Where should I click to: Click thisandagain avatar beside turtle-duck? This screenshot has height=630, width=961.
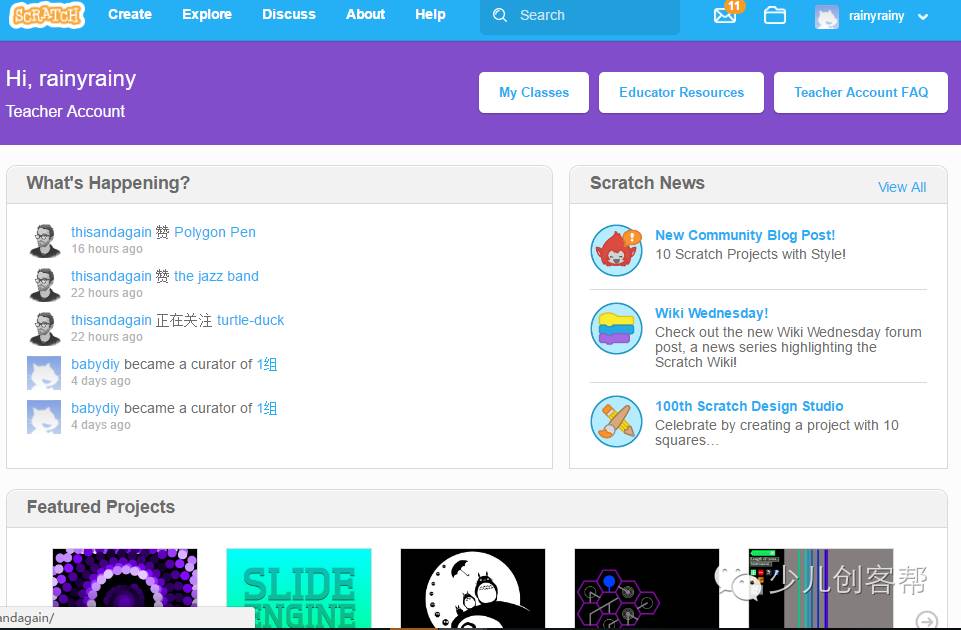pos(44,329)
